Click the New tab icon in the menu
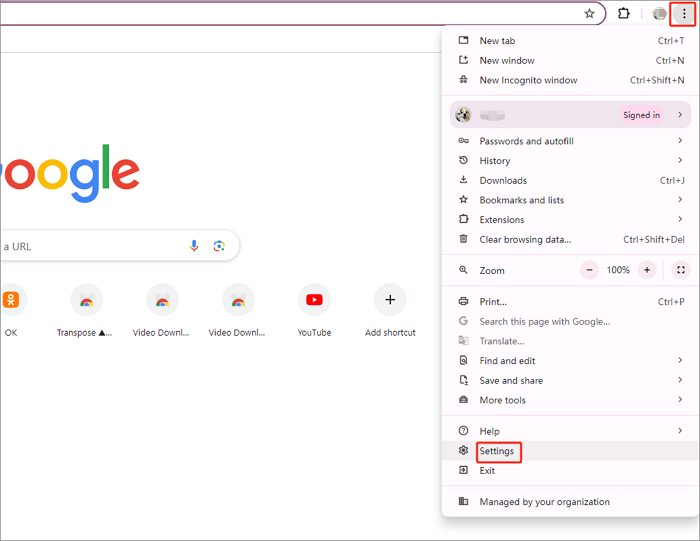 pyautogui.click(x=463, y=40)
